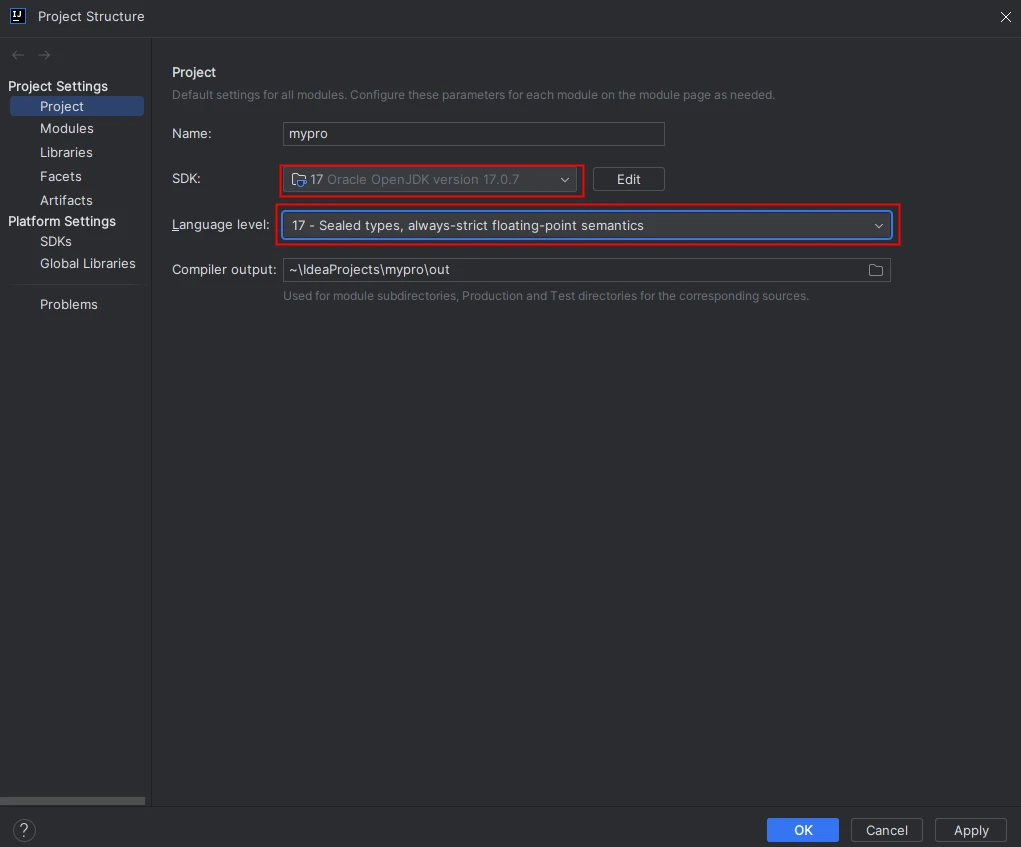Click the project Name text field
The width and height of the screenshot is (1021, 847).
[473, 134]
